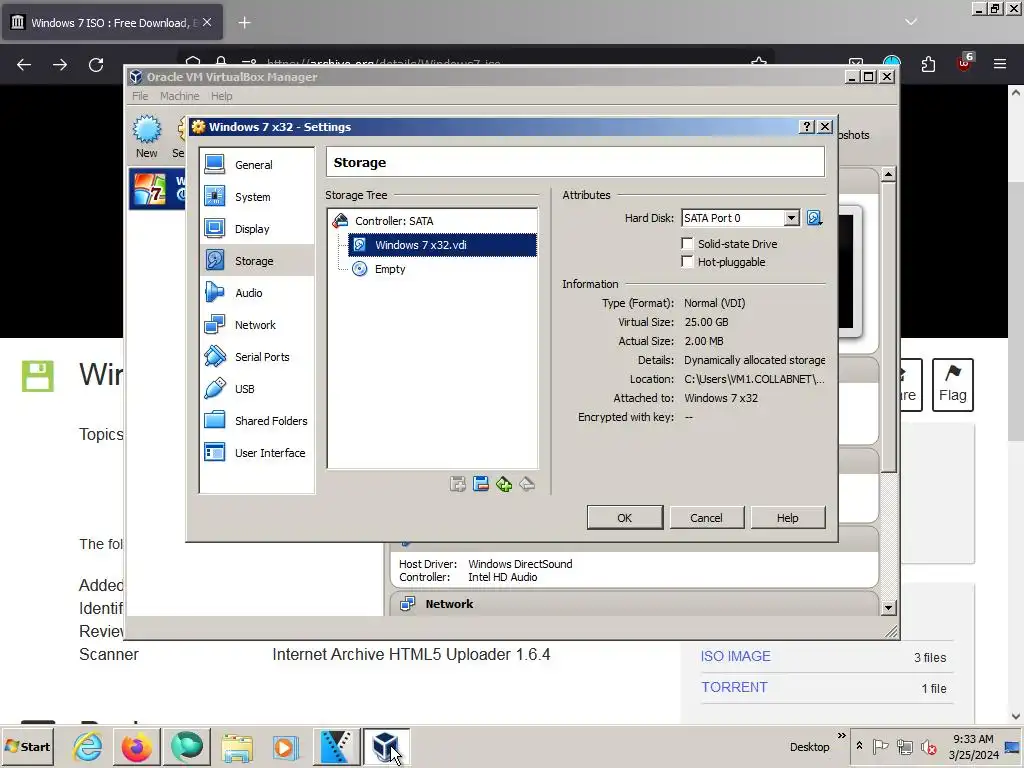Go forward in Firefox browser
1024x768 pixels.
[60, 65]
